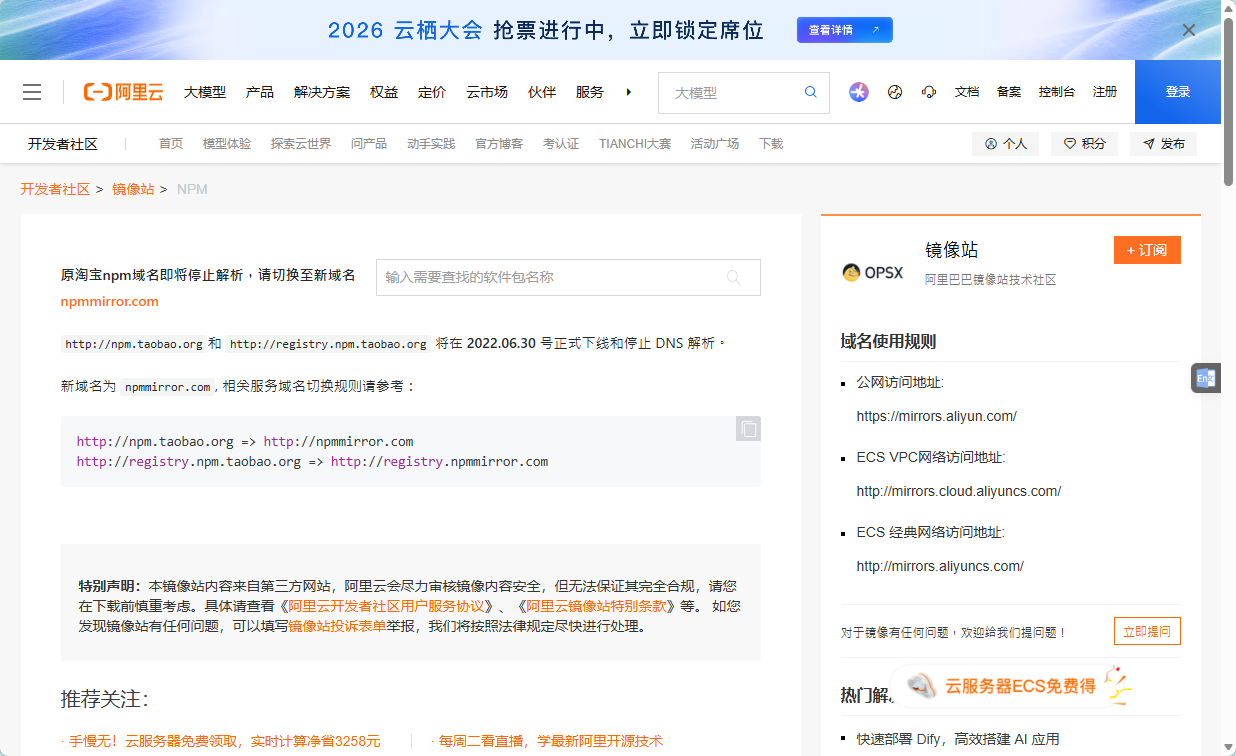Open the 控制台 link
Viewport: 1236px width, 756px height.
point(1057,92)
